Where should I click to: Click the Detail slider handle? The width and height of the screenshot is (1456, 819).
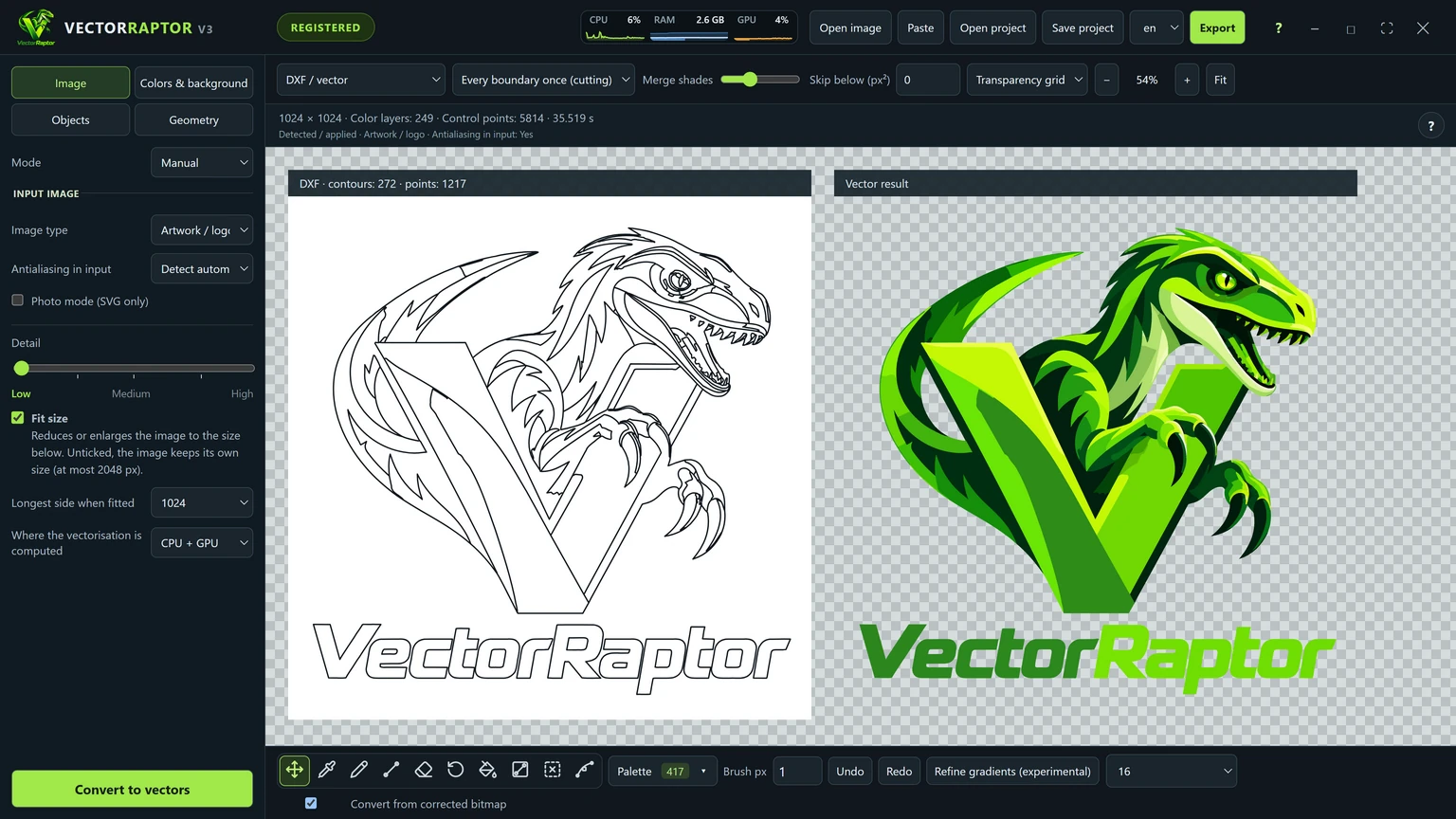(x=22, y=368)
